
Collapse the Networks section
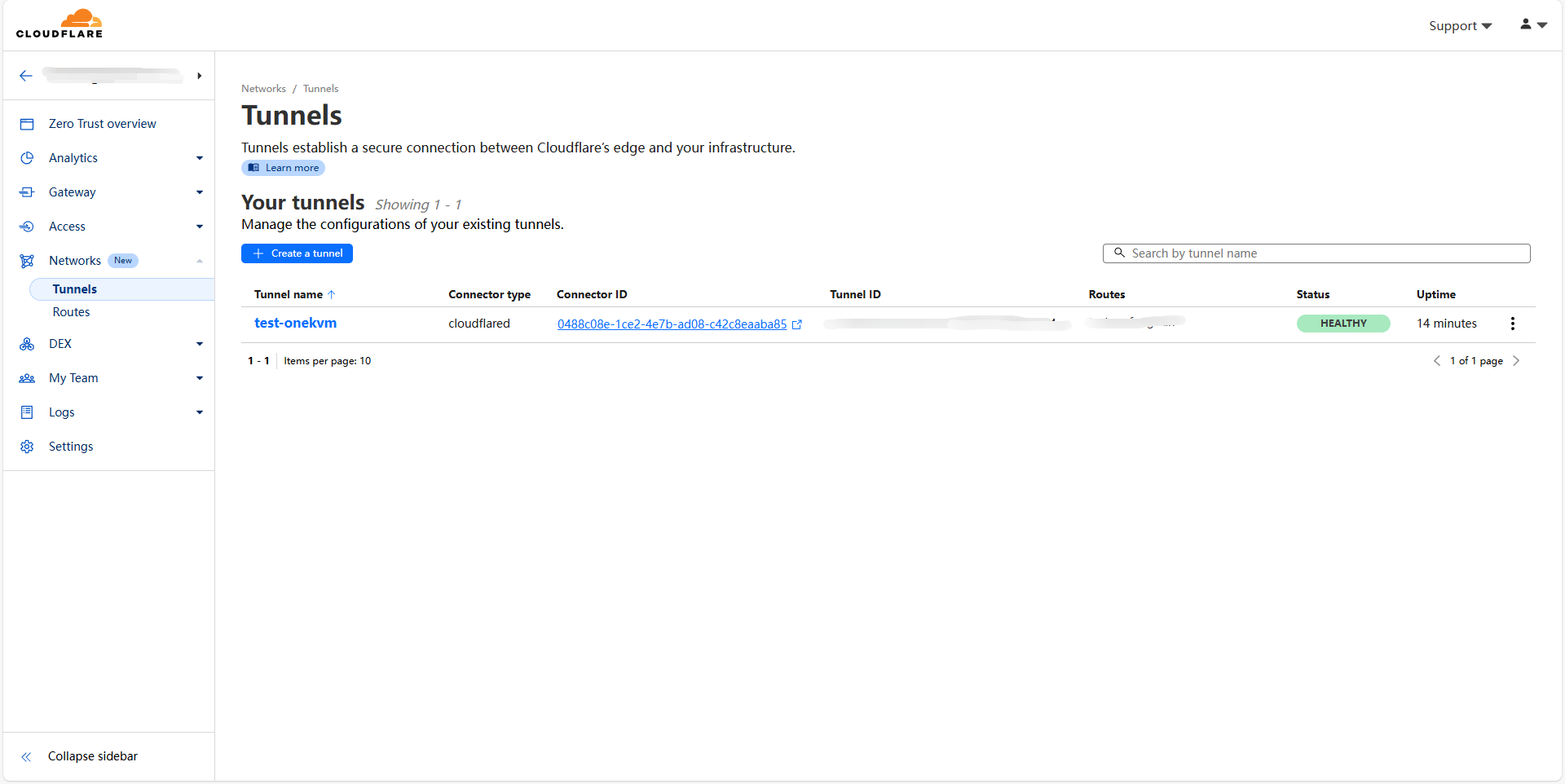(199, 261)
